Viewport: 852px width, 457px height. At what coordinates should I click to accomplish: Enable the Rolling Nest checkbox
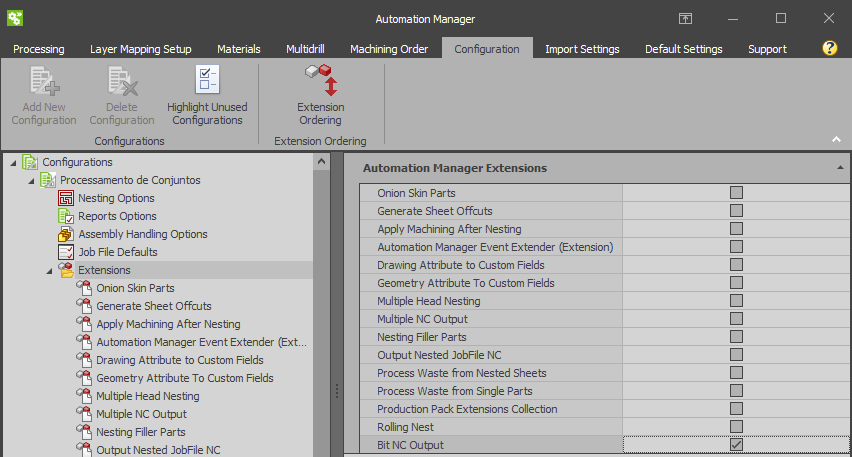736,427
